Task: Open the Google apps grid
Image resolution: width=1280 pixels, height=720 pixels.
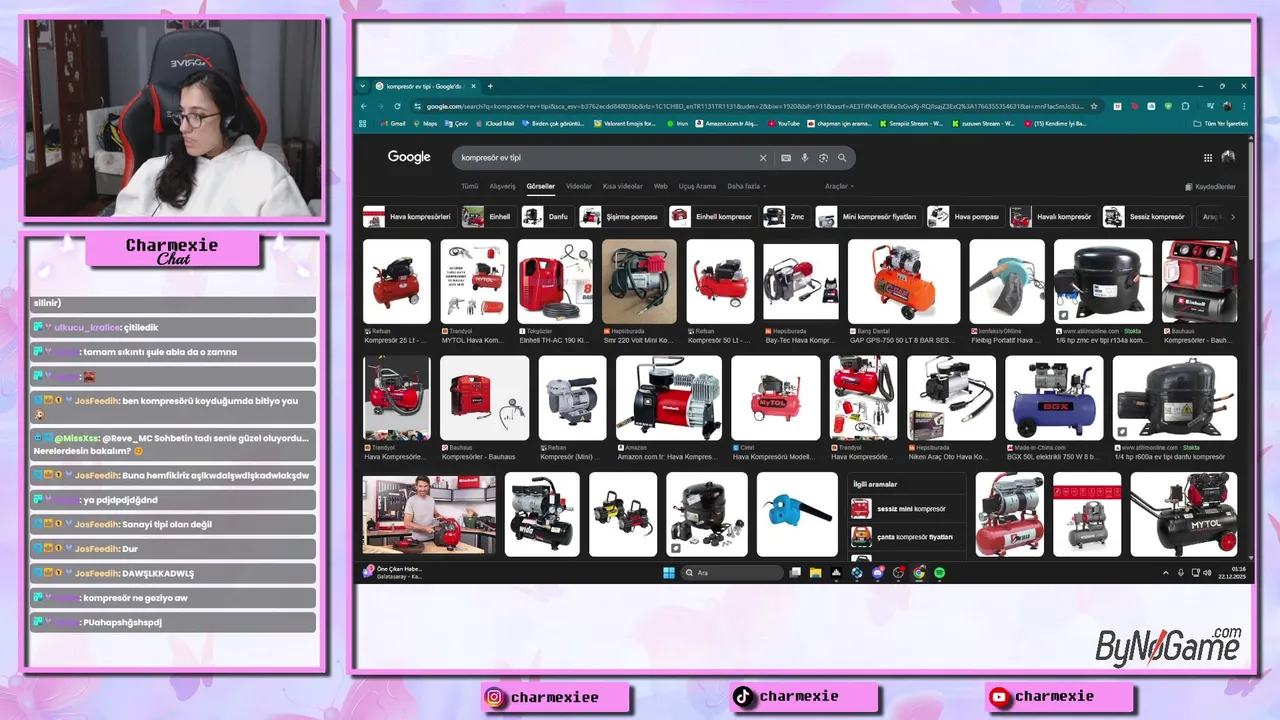Action: 1208,157
